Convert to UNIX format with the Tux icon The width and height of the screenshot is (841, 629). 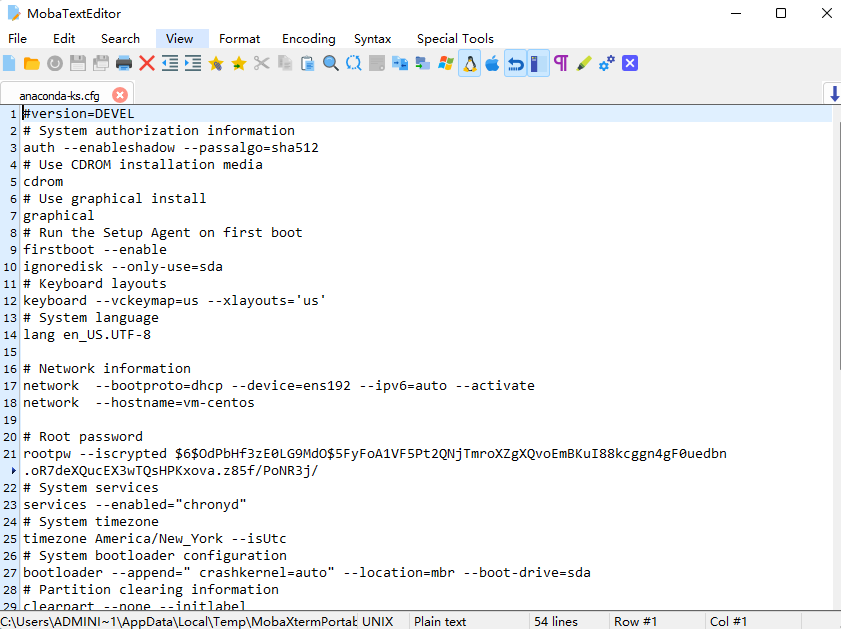coord(470,62)
